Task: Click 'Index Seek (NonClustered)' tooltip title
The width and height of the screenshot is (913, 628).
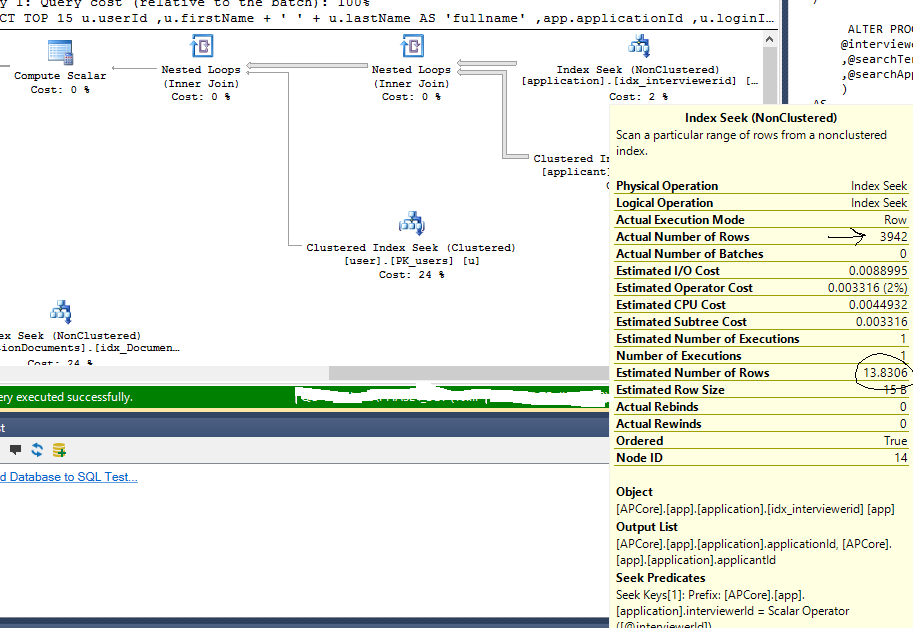Action: click(x=760, y=118)
